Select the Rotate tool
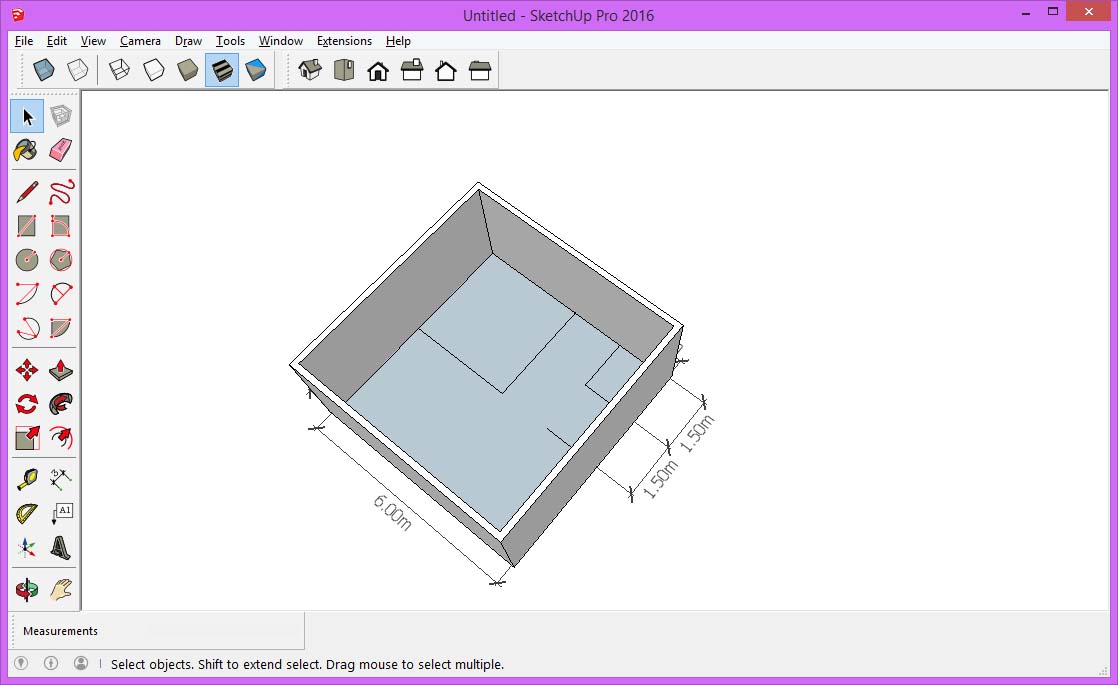1118x685 pixels. [x=24, y=403]
